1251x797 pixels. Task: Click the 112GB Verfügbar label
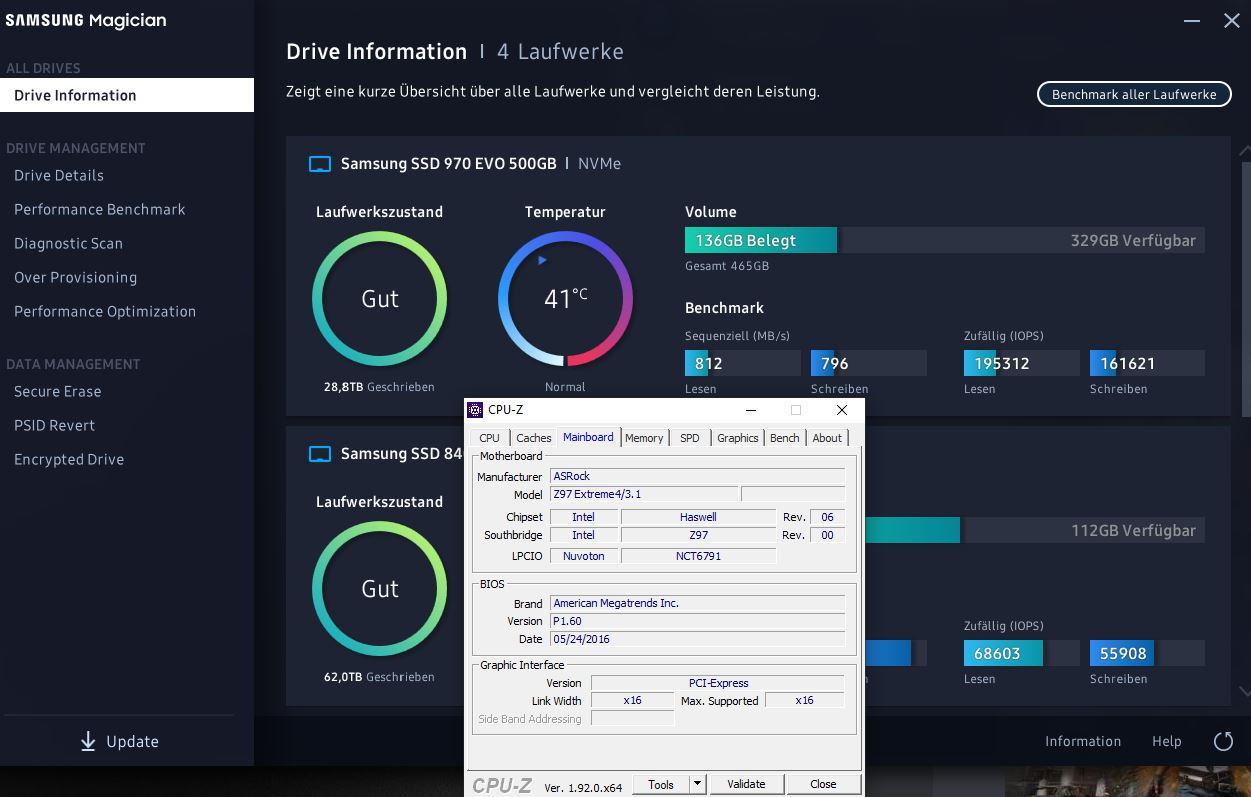click(x=1133, y=530)
